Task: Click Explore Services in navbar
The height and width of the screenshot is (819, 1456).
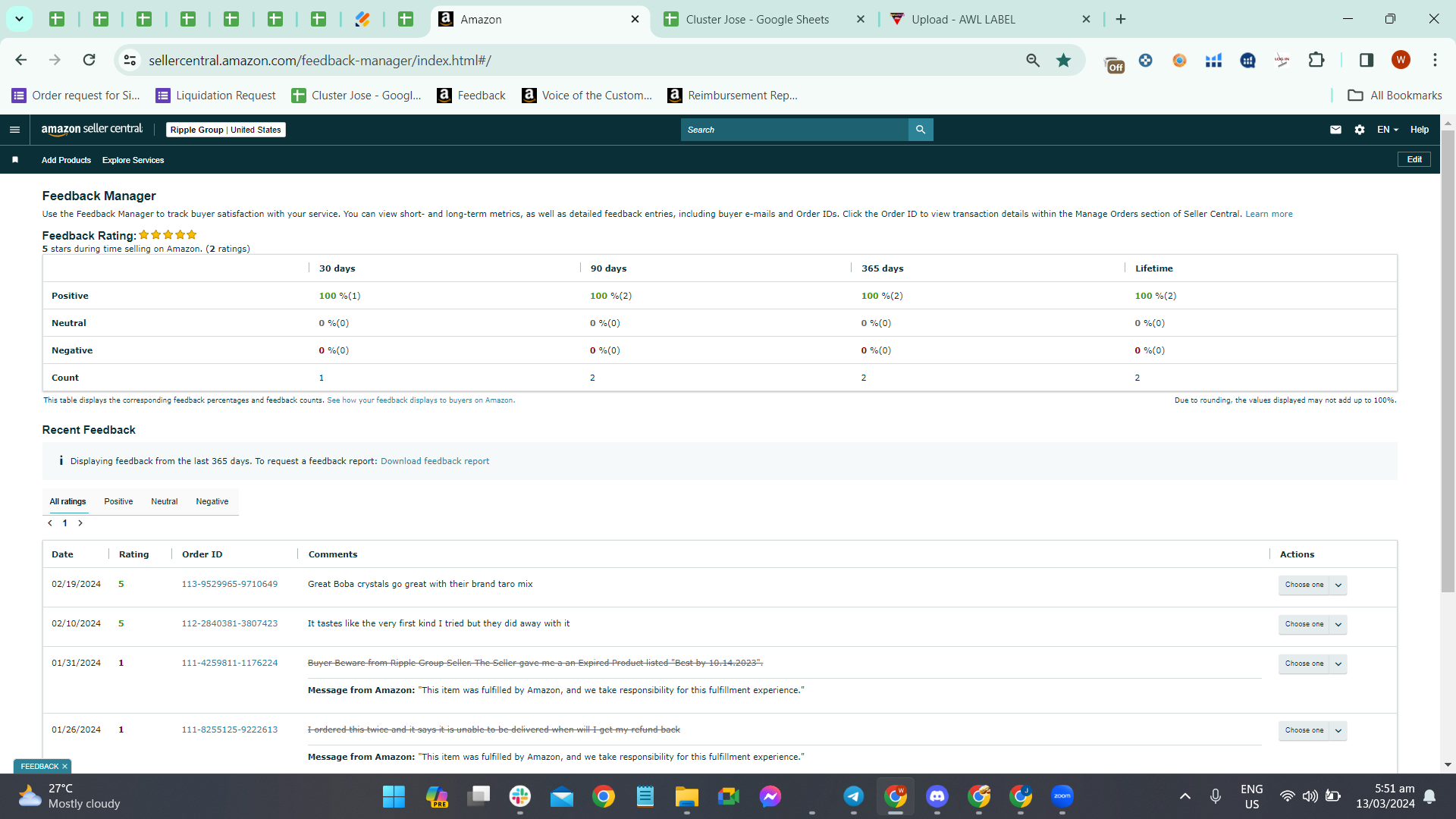Action: (133, 160)
